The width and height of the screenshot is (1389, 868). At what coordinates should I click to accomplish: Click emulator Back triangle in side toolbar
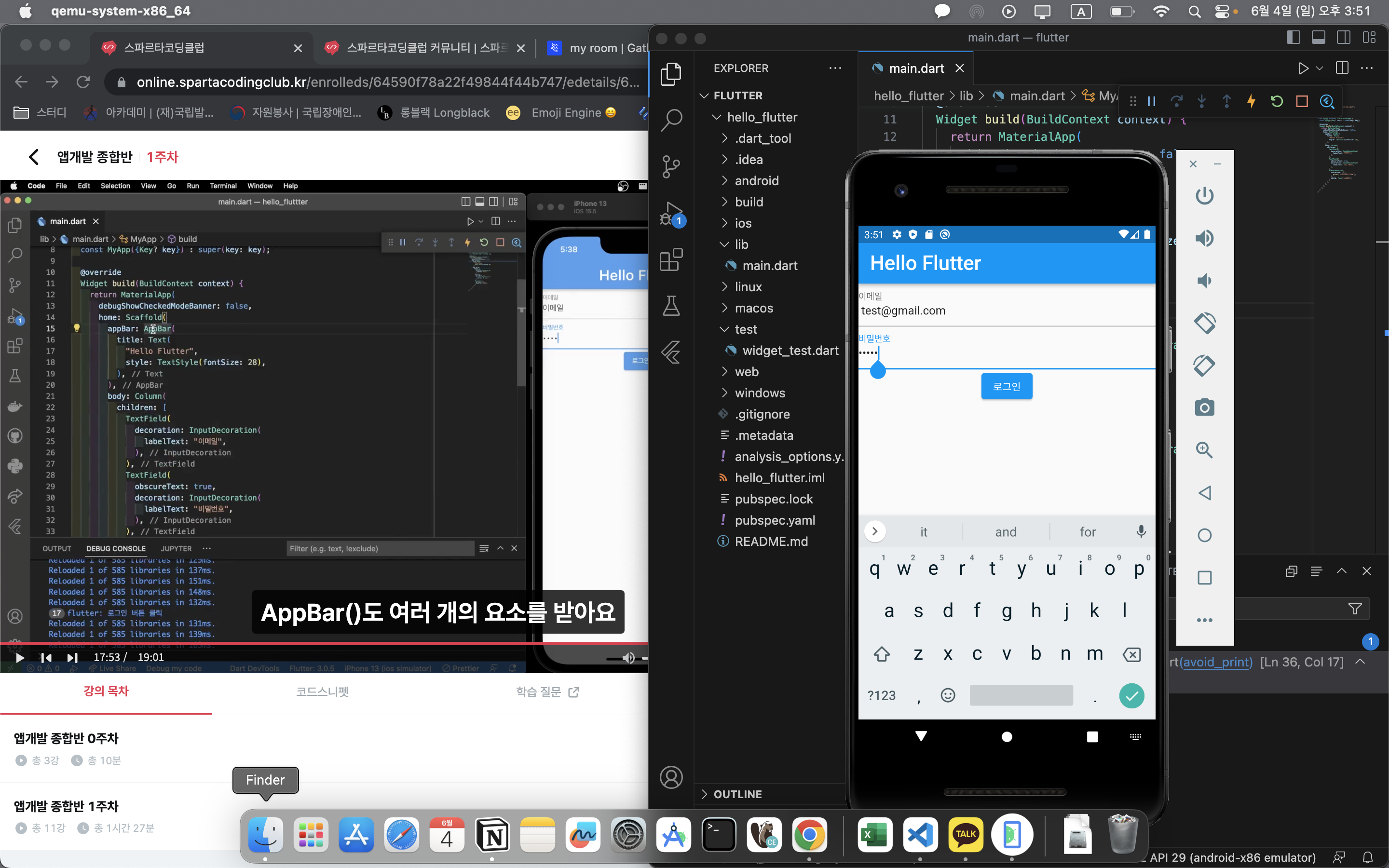point(1204,492)
